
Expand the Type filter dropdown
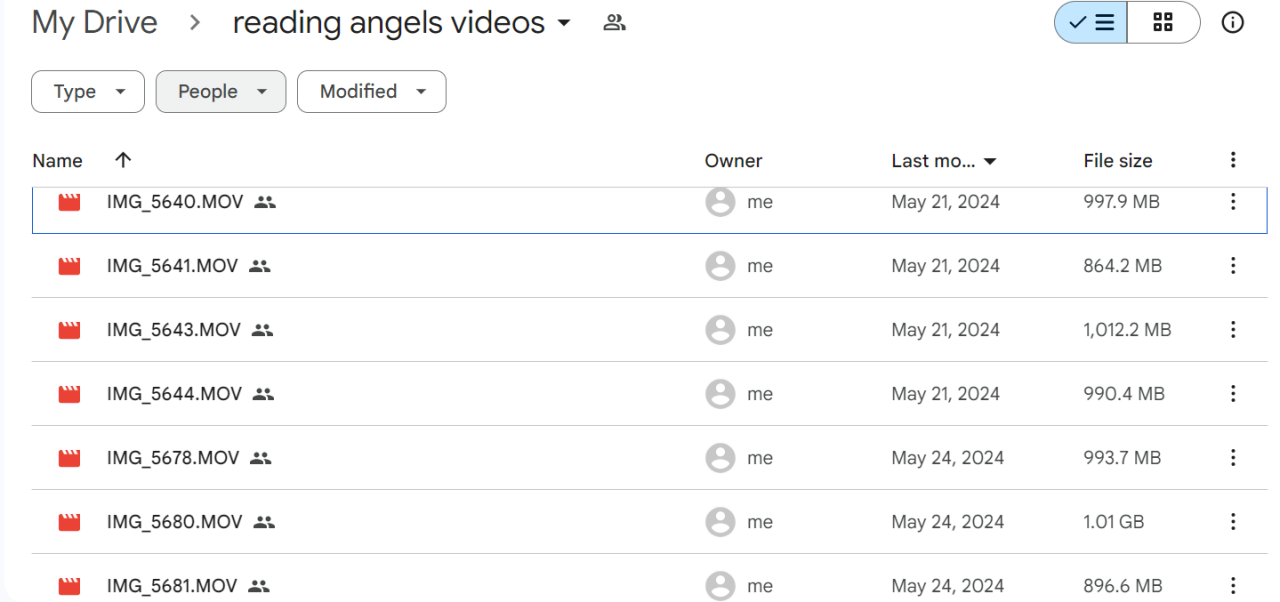tap(88, 92)
